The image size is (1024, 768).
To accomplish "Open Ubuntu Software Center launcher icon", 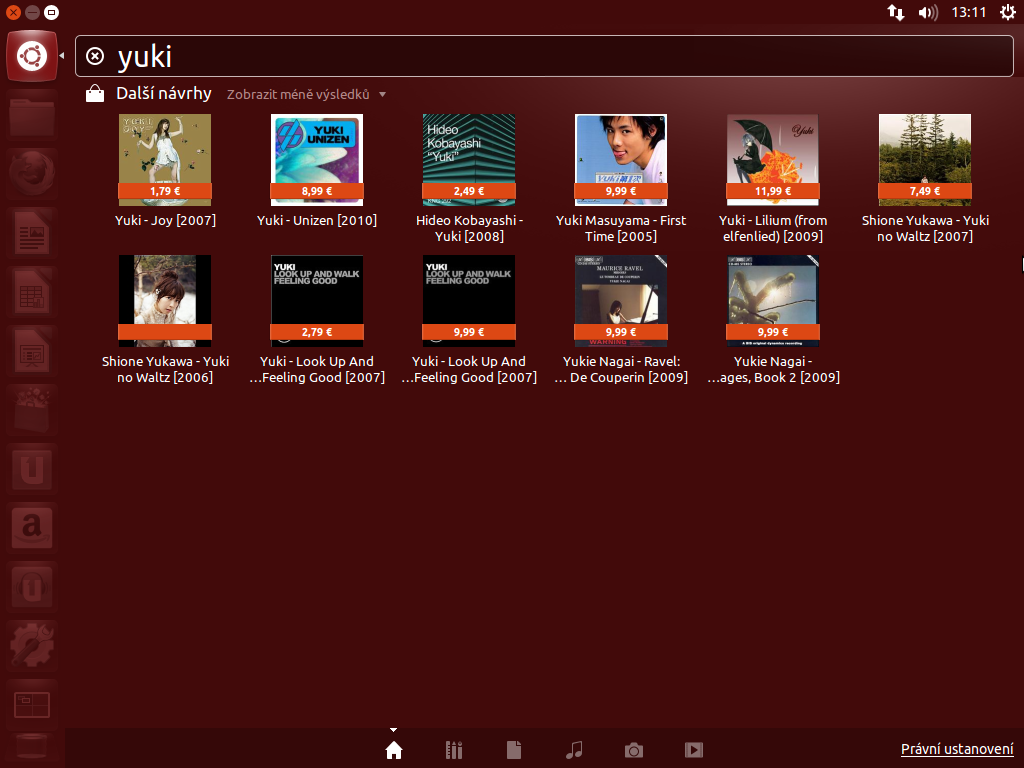I will (32, 409).
